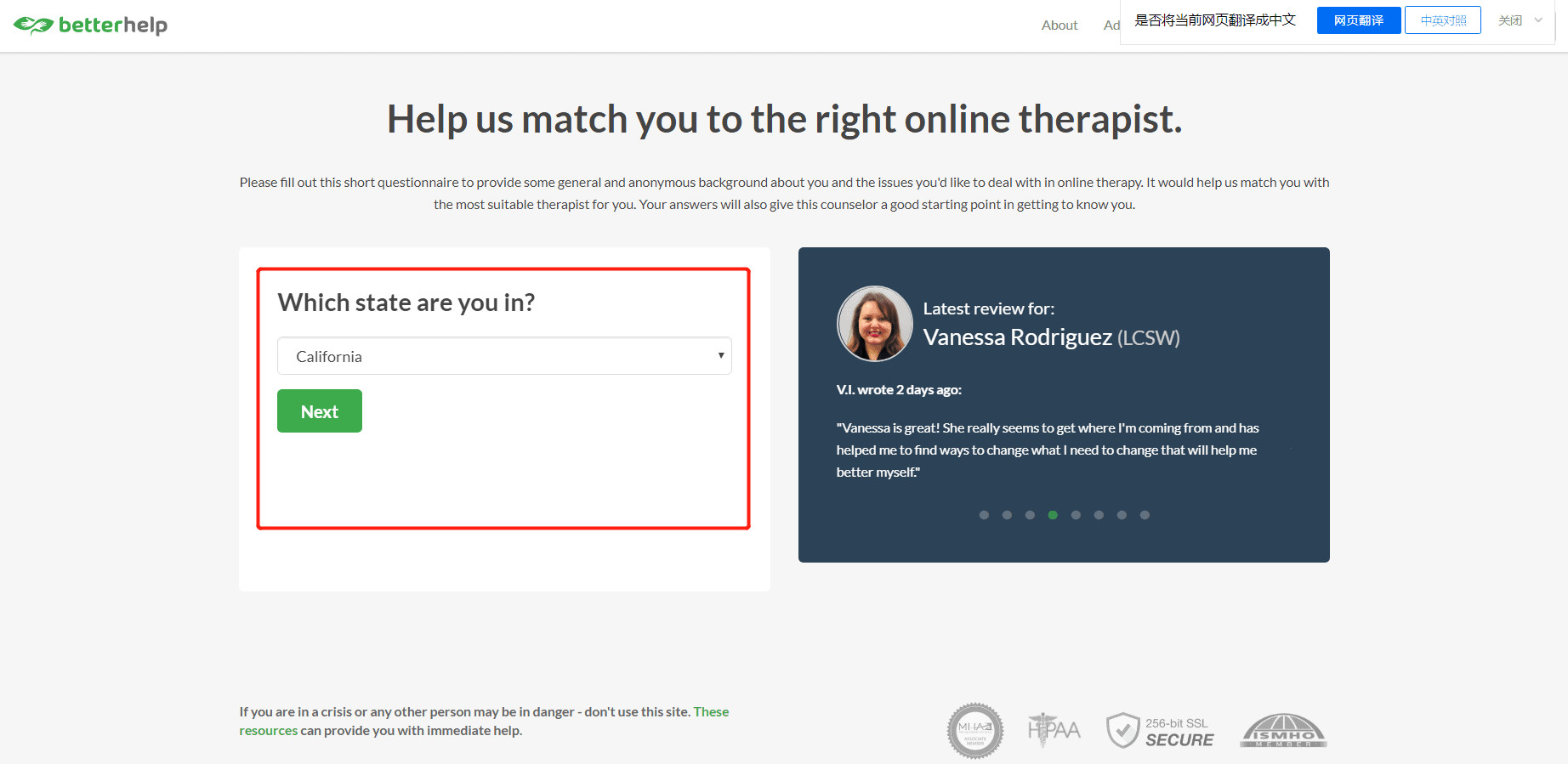This screenshot has height=764, width=1568.
Task: Click the partially hidden 'Ad' menu link
Action: (x=1111, y=25)
